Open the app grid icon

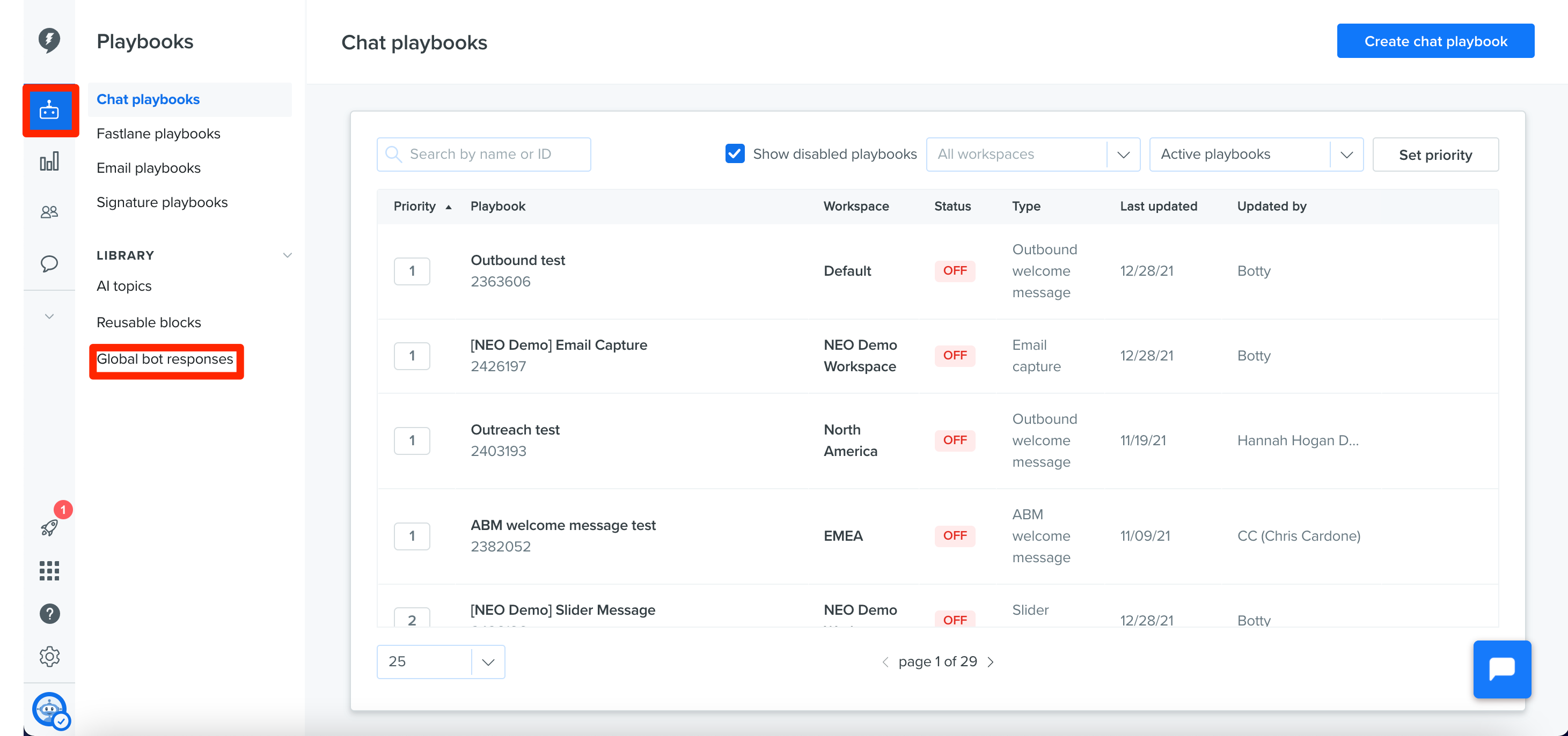point(49,571)
